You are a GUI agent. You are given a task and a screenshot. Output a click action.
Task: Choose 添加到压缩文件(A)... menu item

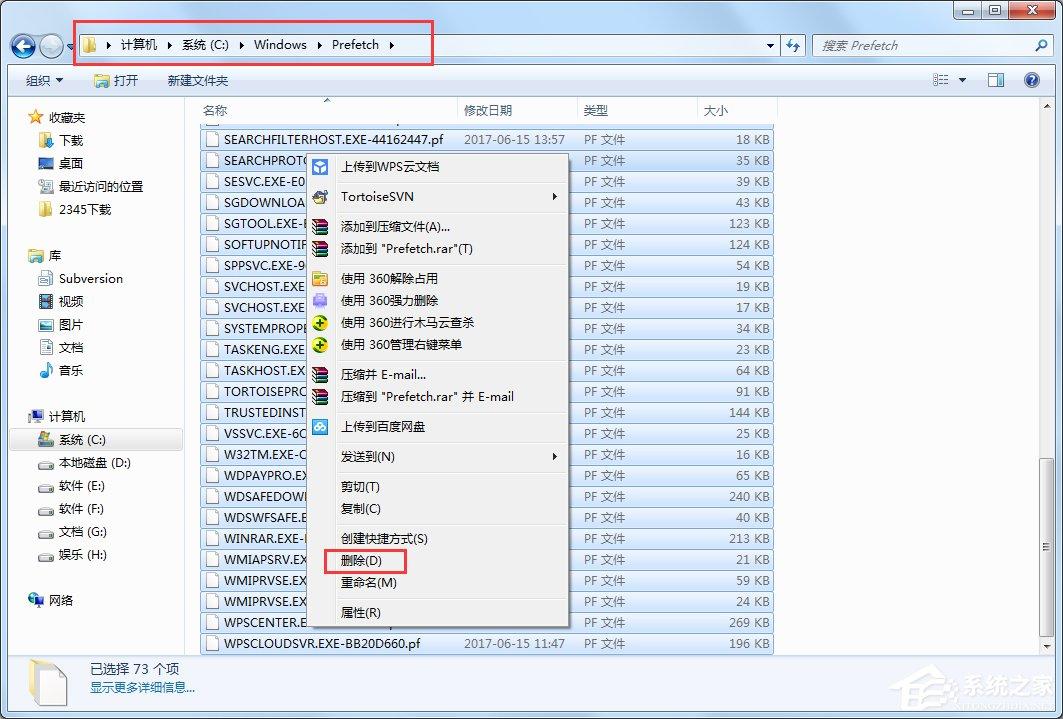(439, 227)
